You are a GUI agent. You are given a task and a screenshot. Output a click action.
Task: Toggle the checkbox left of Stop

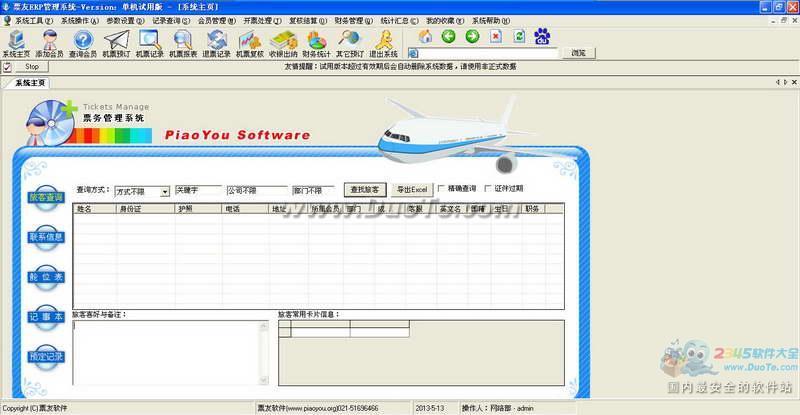(7, 67)
